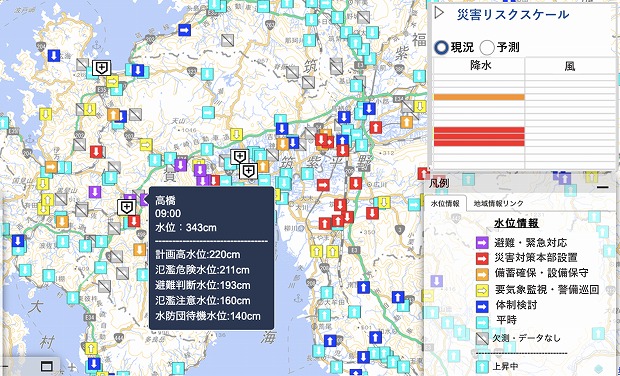620x376 pixels.
Task: Click the 高橋 water level tooltip
Action: pos(212,258)
